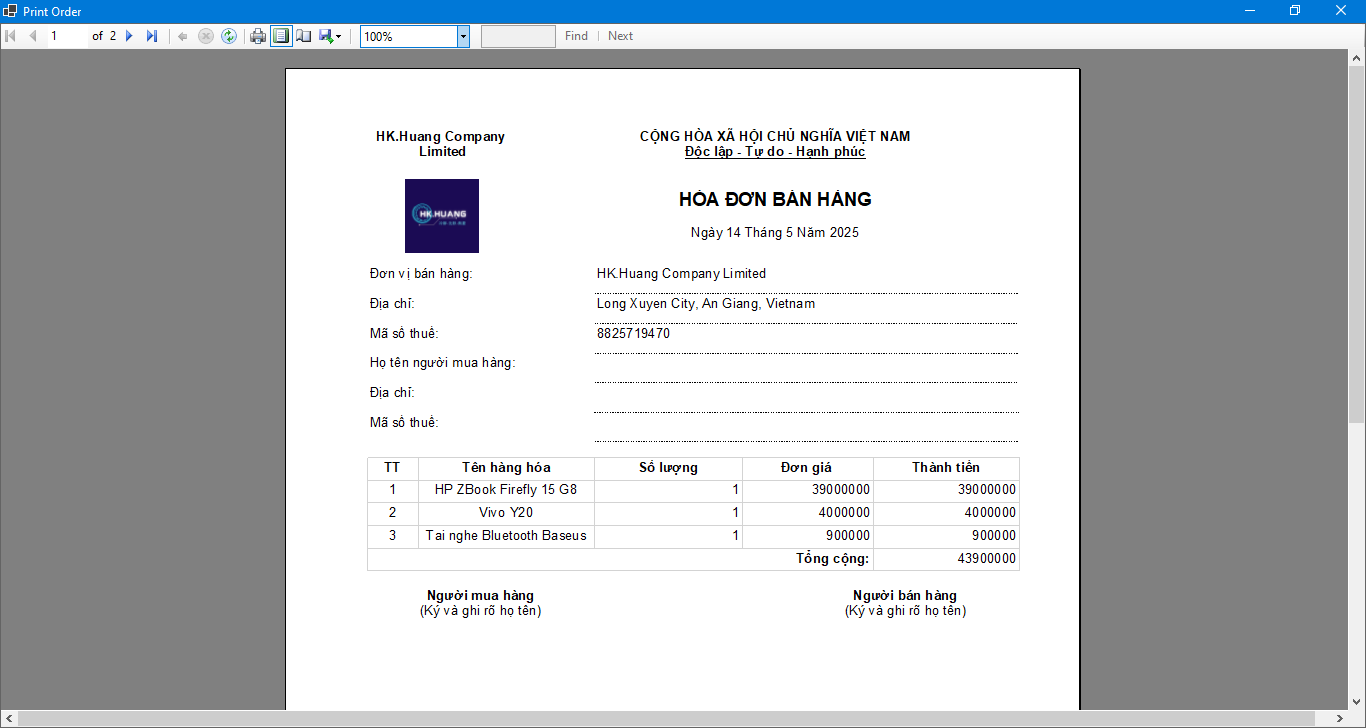Go to the first page of report
This screenshot has width=1366, height=728.
[x=11, y=36]
